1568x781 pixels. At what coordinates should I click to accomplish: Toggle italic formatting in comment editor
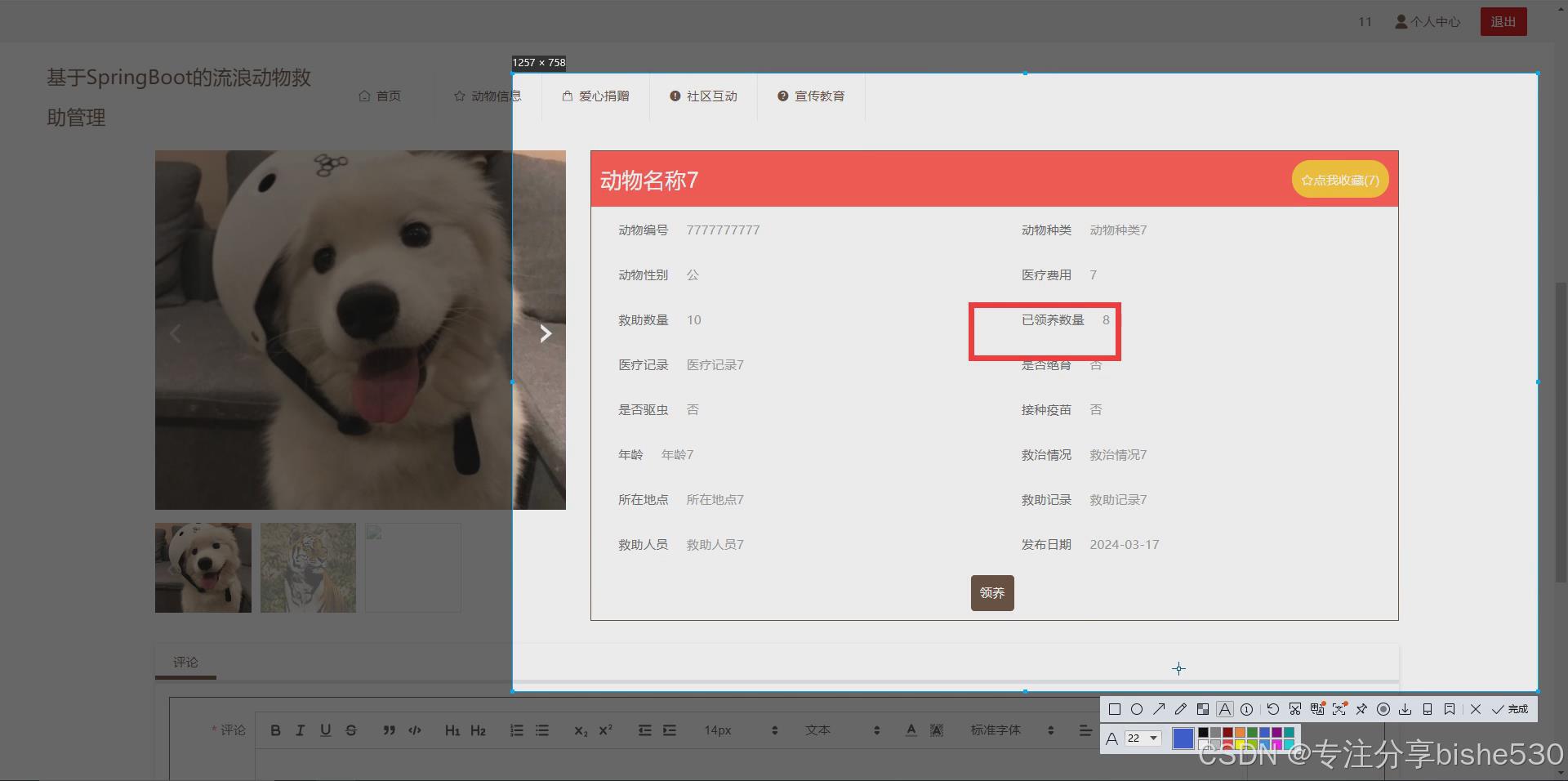pos(300,730)
